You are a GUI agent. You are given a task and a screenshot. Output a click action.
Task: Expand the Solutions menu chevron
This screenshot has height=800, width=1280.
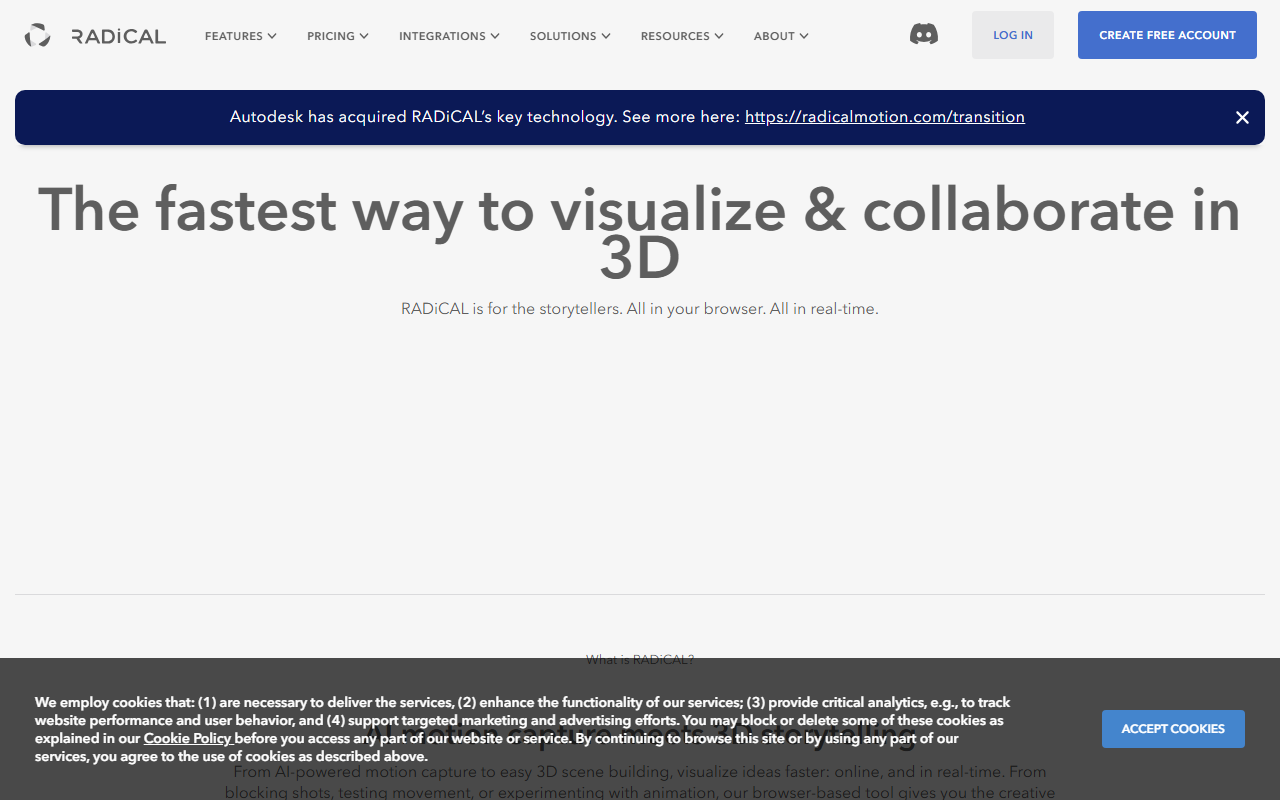click(x=605, y=36)
